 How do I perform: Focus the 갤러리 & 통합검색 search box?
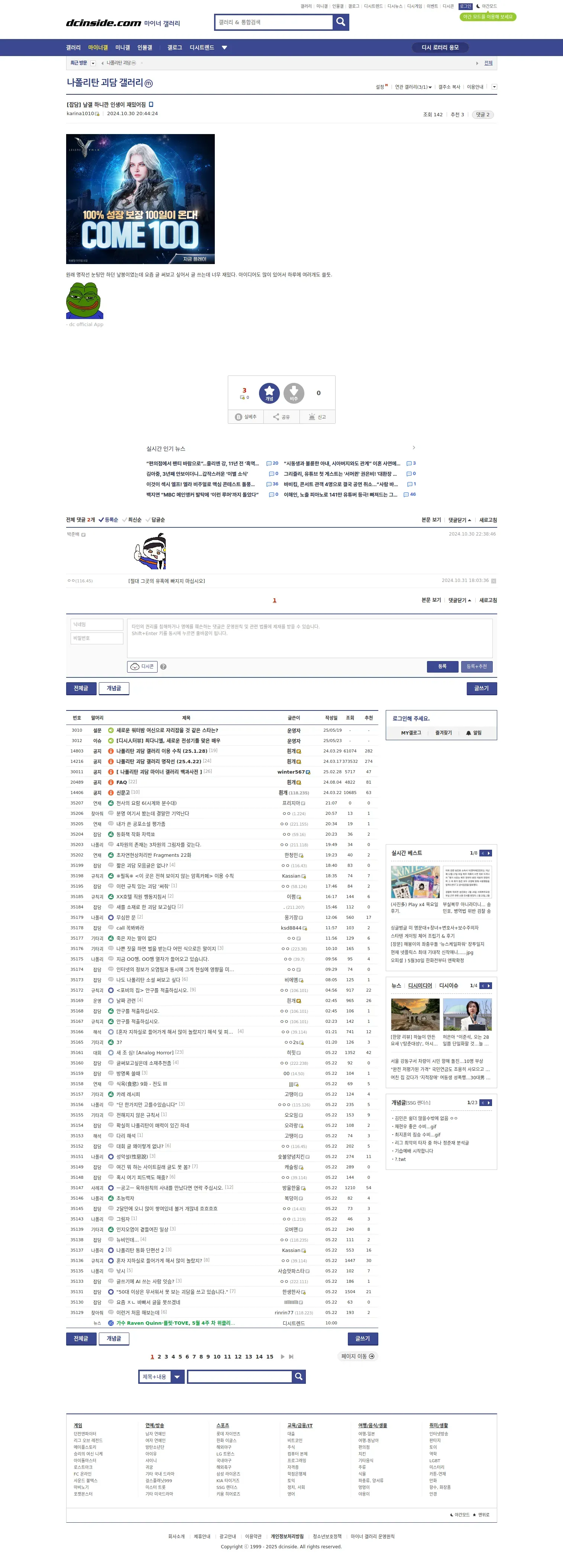[x=275, y=23]
